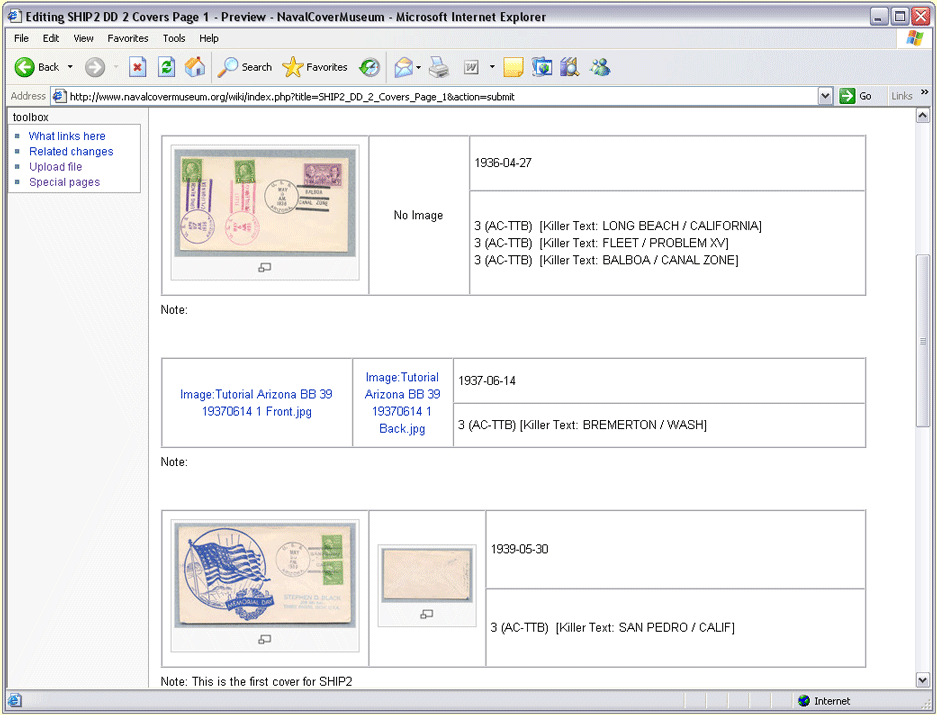The width and height of the screenshot is (937, 715).
Task: Click the 'Upload file' toolbox link
Action: tap(55, 167)
